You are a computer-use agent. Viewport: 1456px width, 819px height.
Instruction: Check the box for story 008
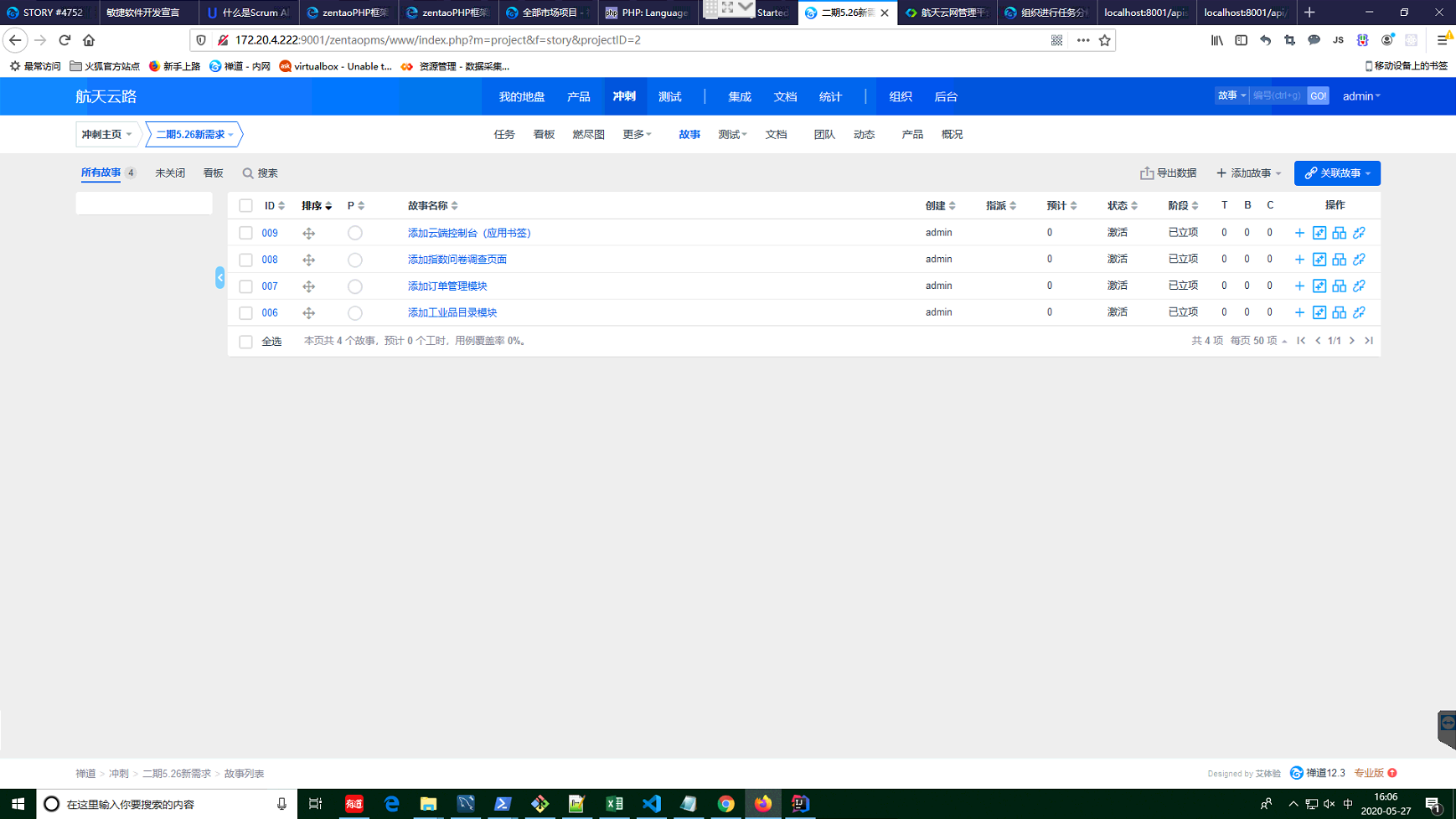click(245, 260)
